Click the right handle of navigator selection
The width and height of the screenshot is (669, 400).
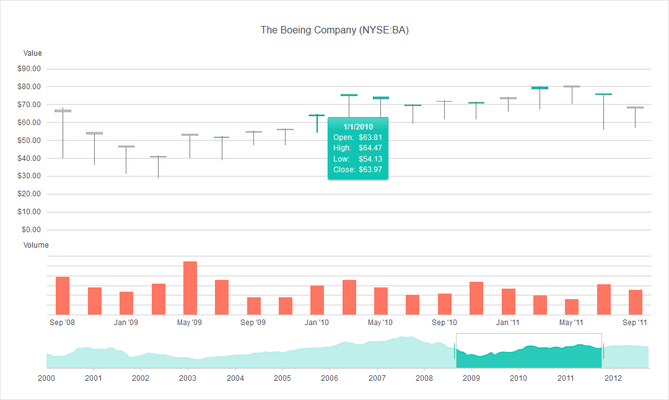point(603,351)
